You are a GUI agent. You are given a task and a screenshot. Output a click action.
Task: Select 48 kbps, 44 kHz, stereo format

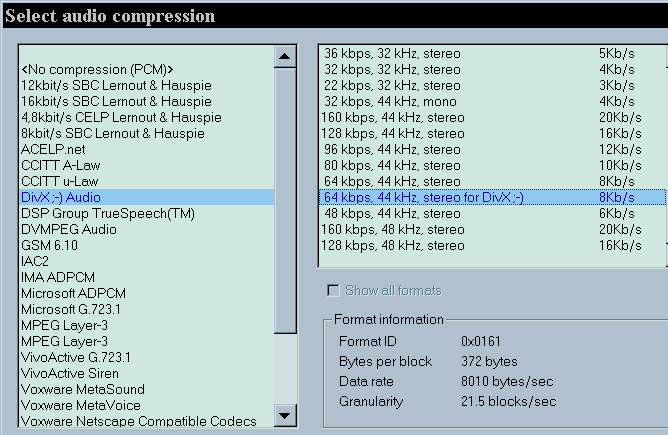tap(393, 213)
